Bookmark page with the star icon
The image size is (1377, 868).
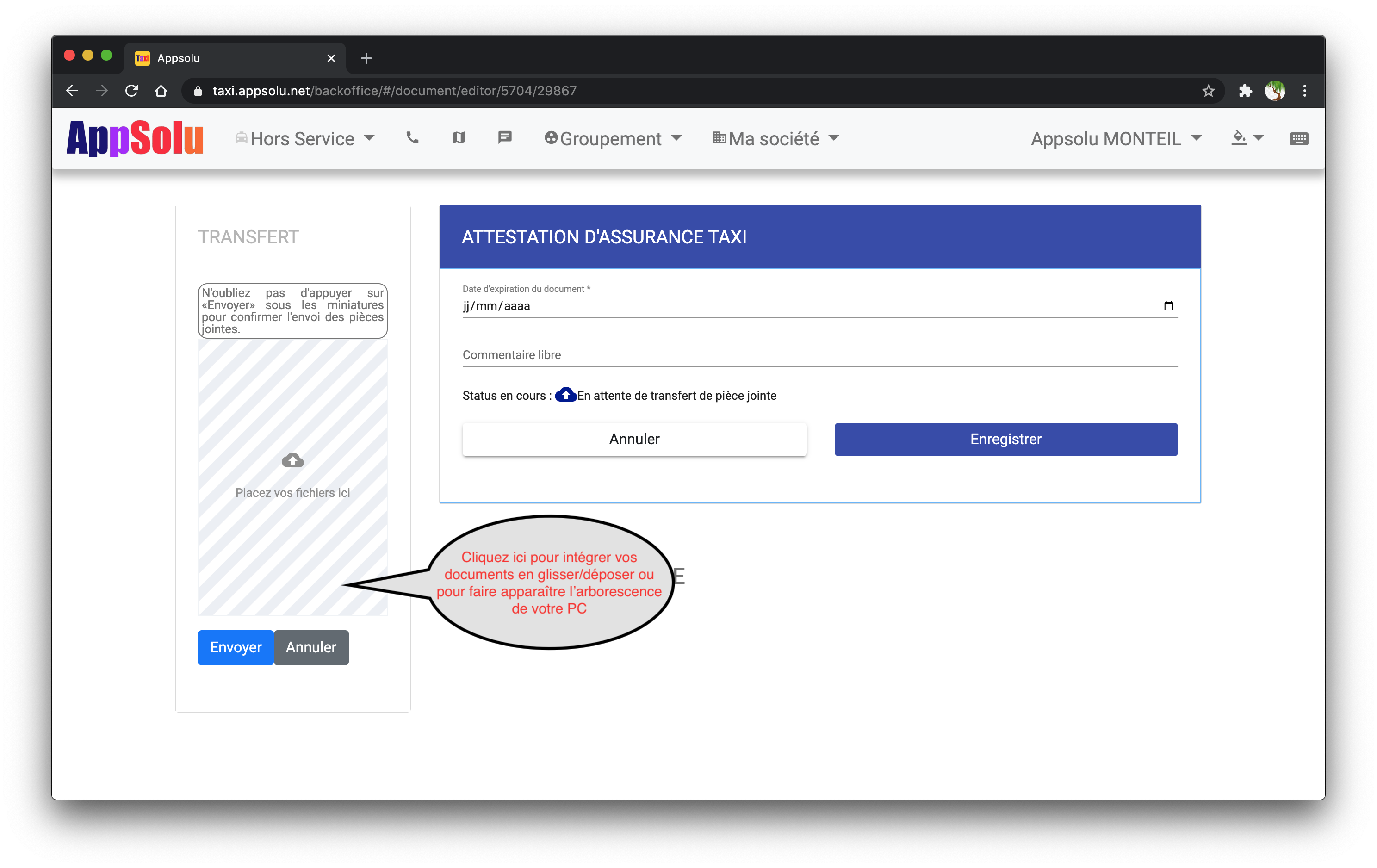click(x=1208, y=91)
